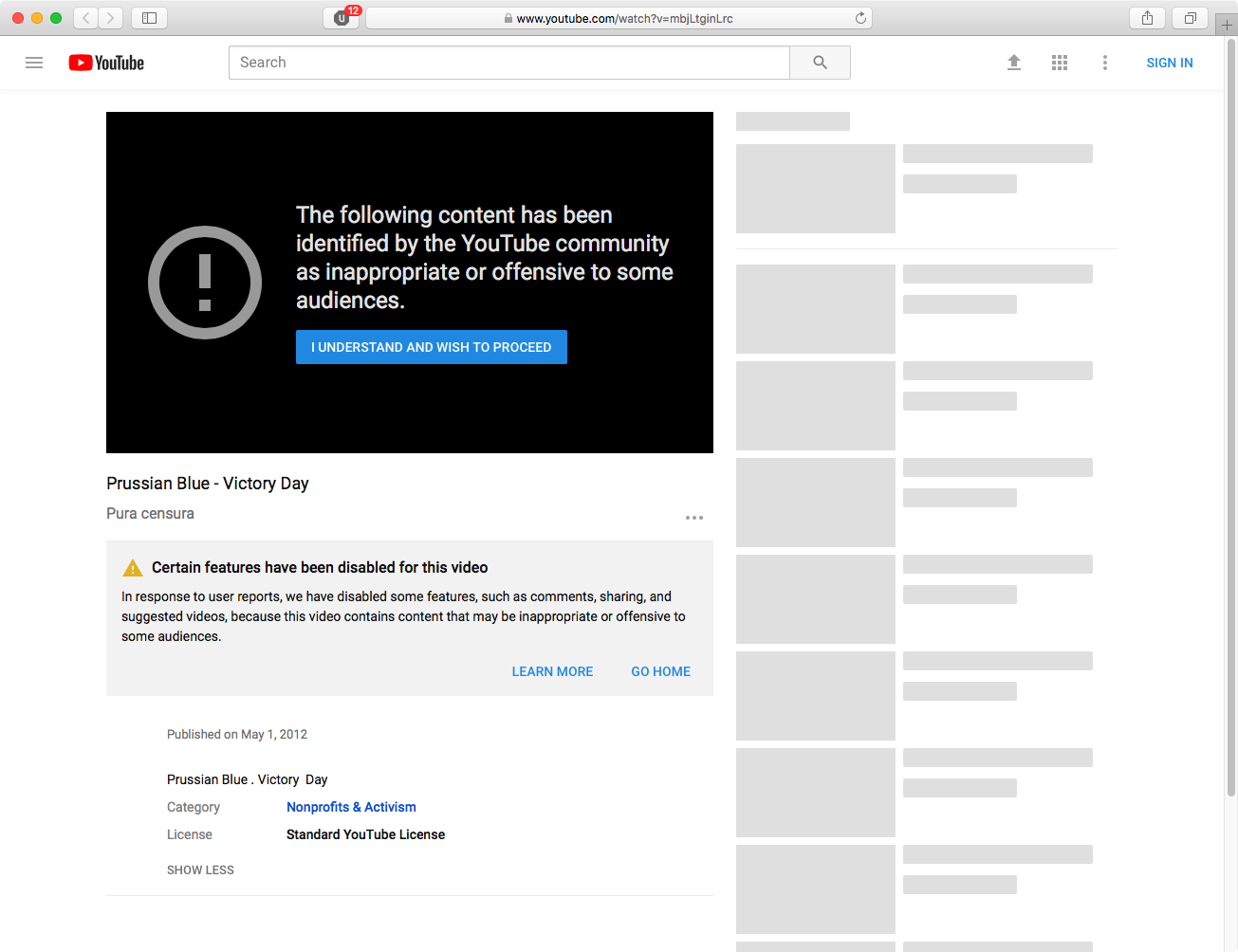The height and width of the screenshot is (952, 1238).
Task: Open the YouTube hamburger guide menu
Action: [34, 63]
